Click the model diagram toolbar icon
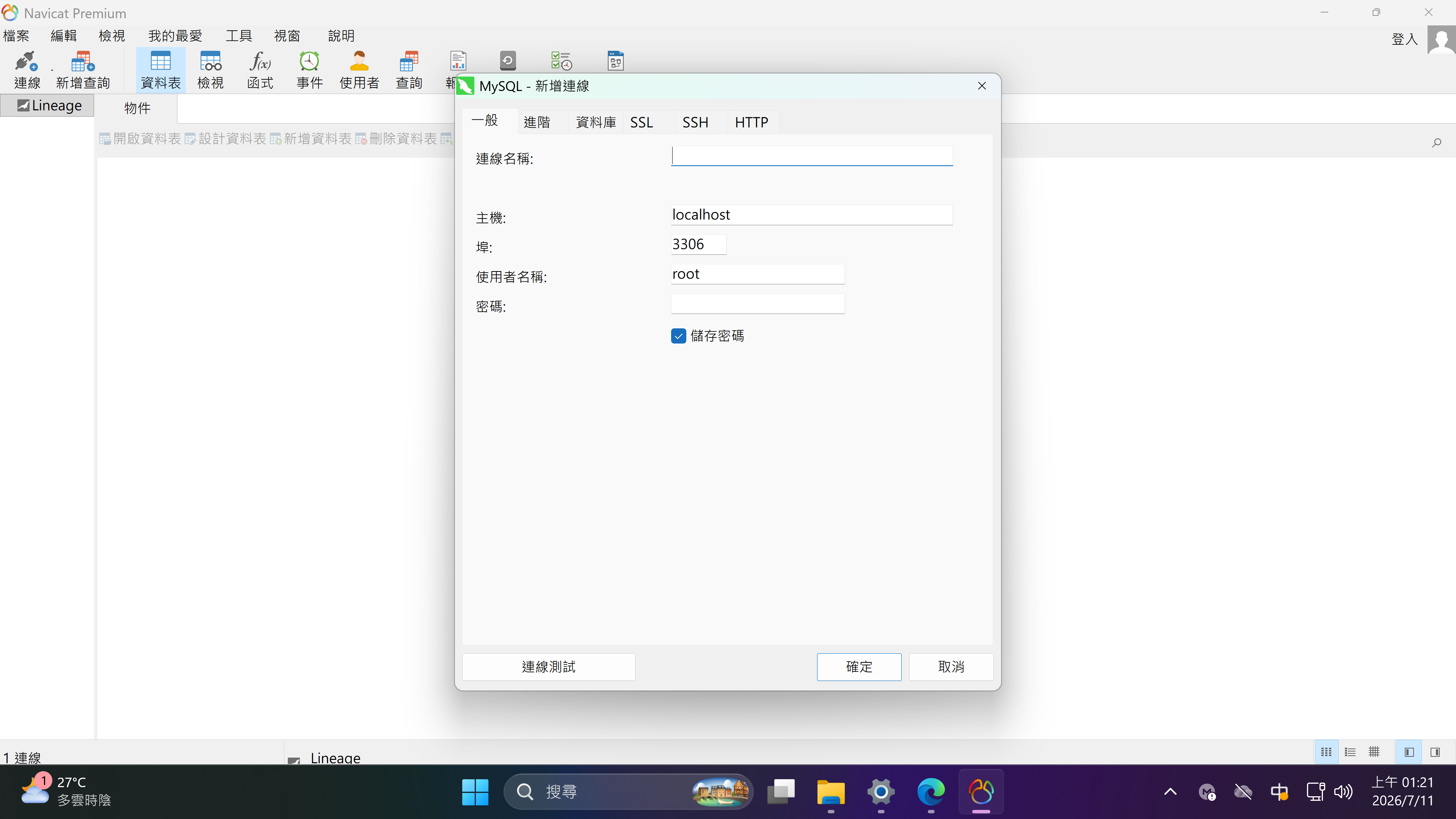The height and width of the screenshot is (819, 1456). point(615,61)
